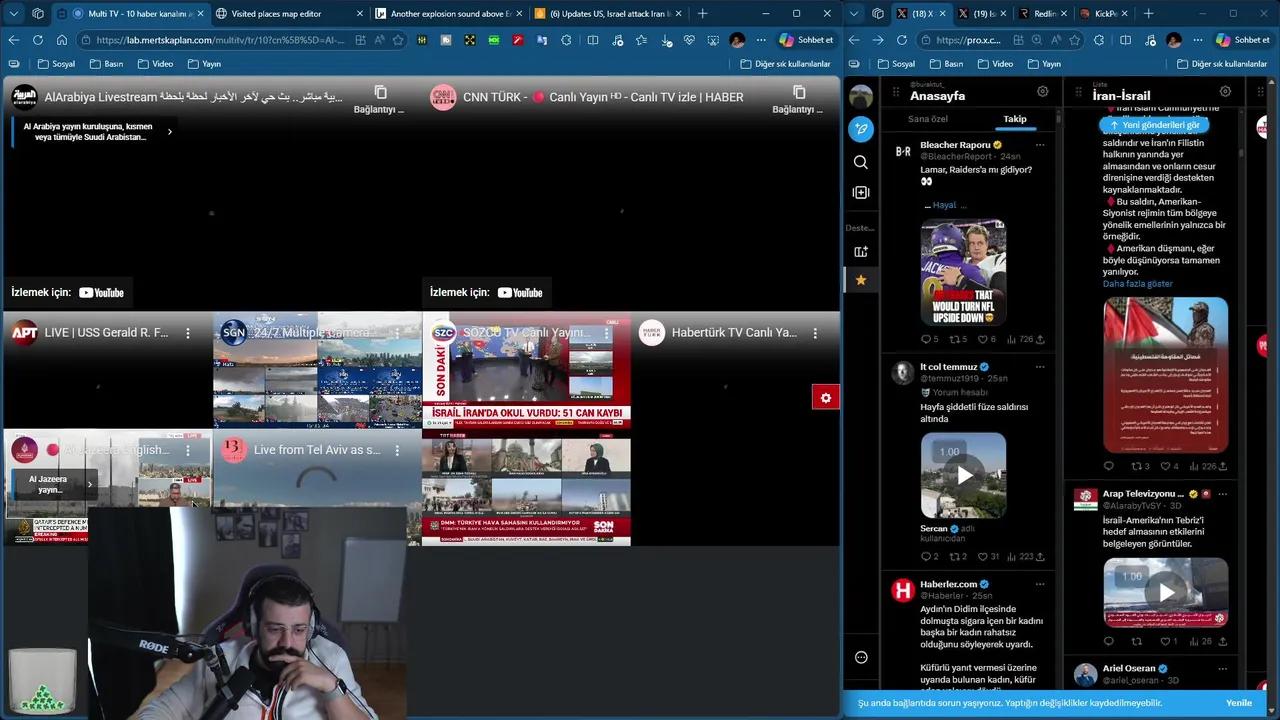Screen dimensions: 1280x720
Task: Switch to Another explosion sound browser tab
Action: pos(447,13)
